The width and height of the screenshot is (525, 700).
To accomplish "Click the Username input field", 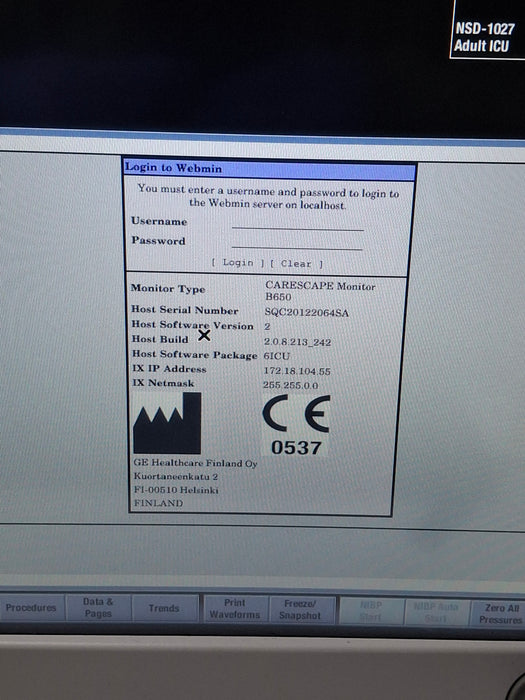I will click(x=298, y=223).
